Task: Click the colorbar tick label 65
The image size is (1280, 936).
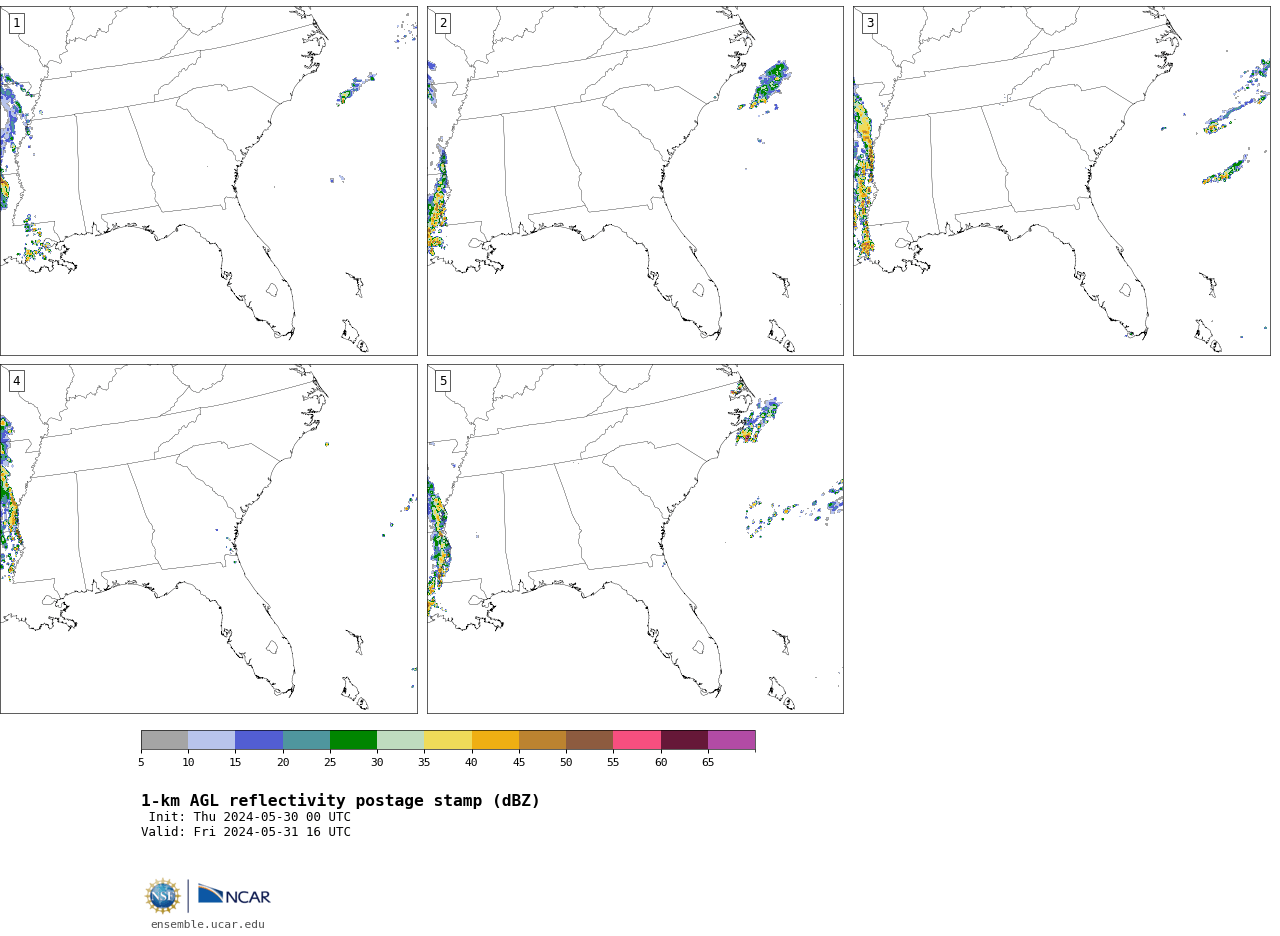Action: tap(708, 763)
